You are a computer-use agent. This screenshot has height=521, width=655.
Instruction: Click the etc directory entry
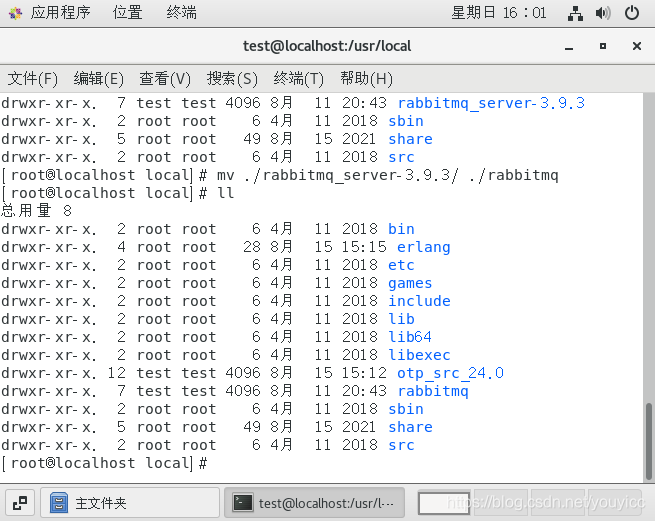401,265
